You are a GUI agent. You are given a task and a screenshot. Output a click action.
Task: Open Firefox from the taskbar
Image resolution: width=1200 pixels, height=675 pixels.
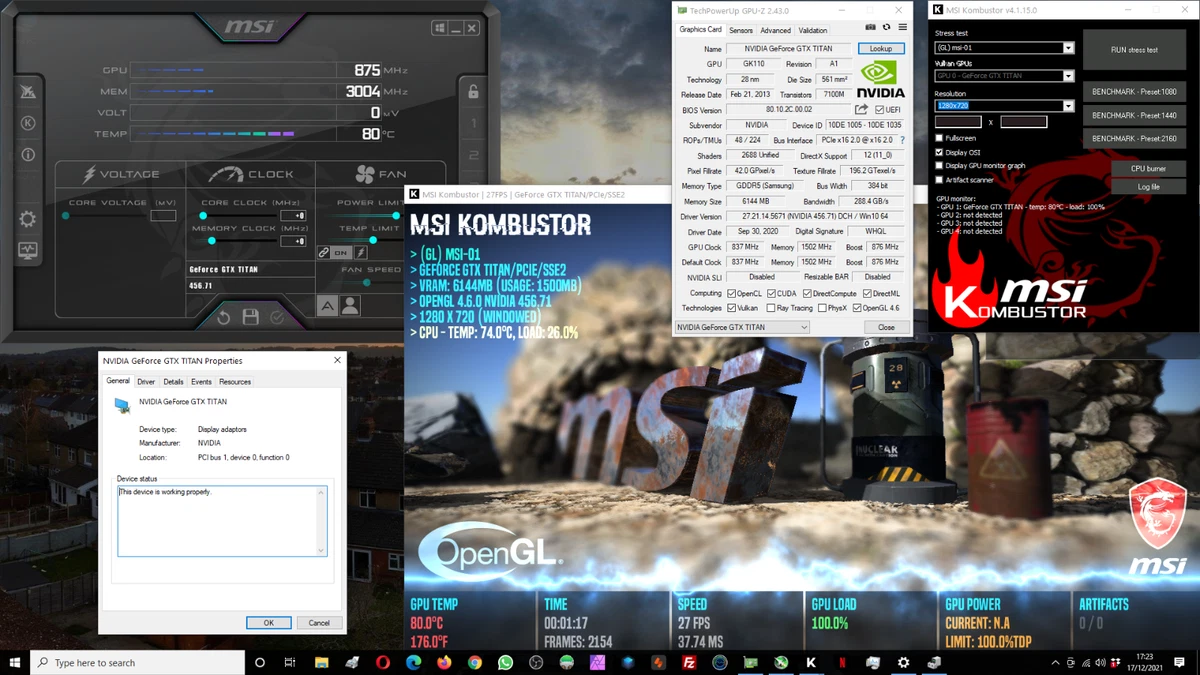[x=444, y=662]
